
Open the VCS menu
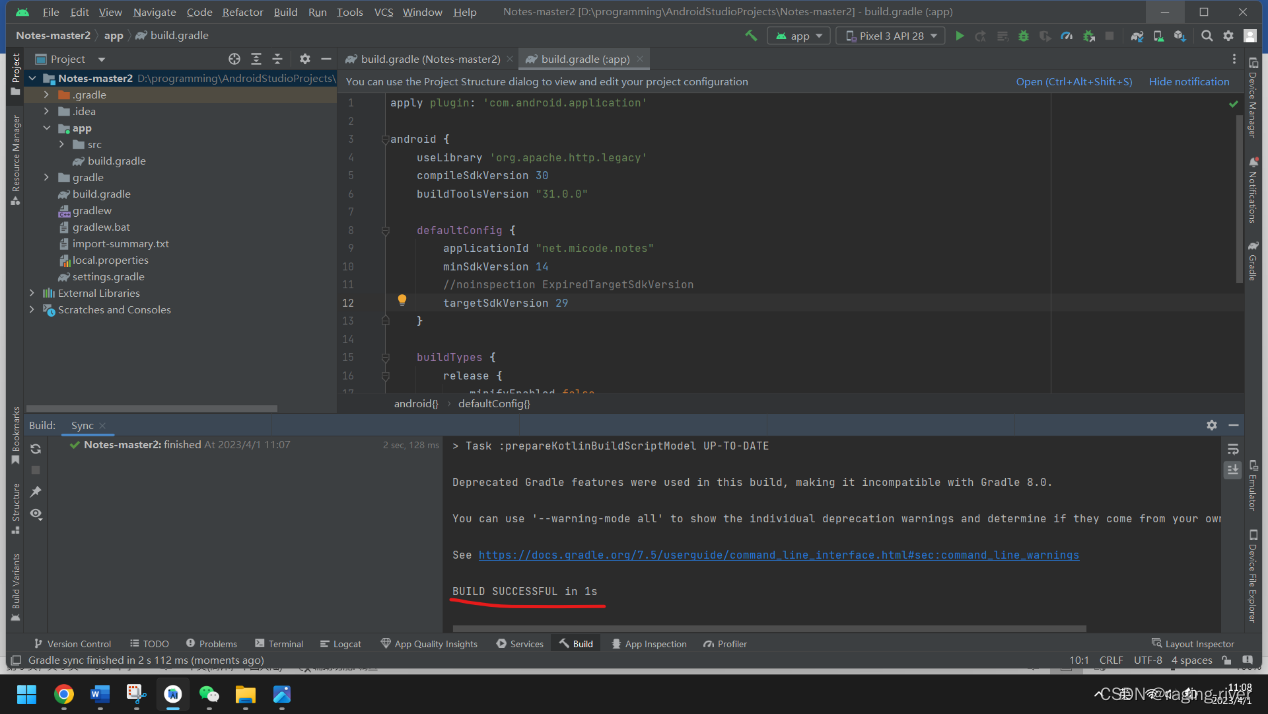click(384, 12)
